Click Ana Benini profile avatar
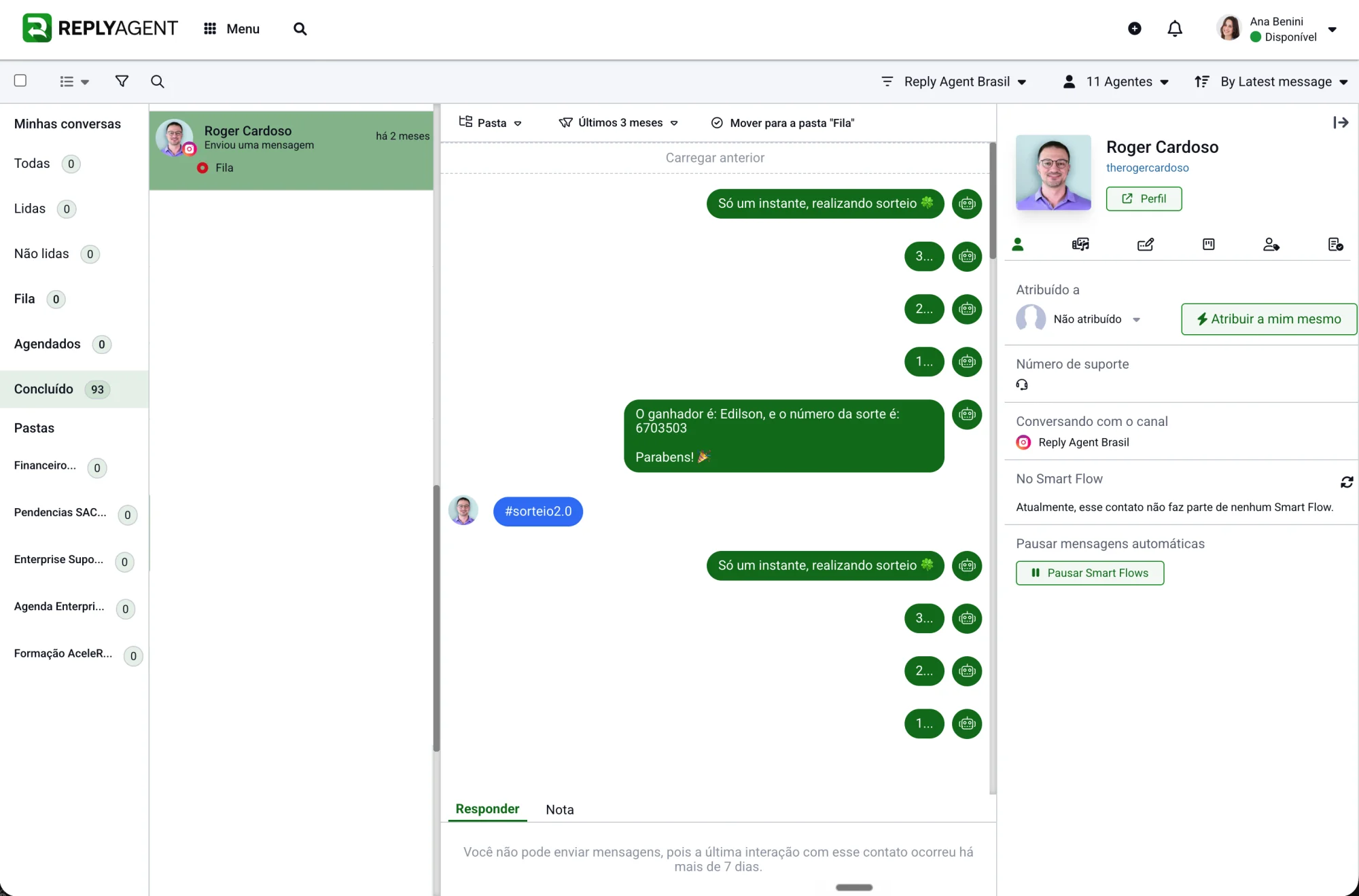The height and width of the screenshot is (896, 1359). click(1229, 29)
